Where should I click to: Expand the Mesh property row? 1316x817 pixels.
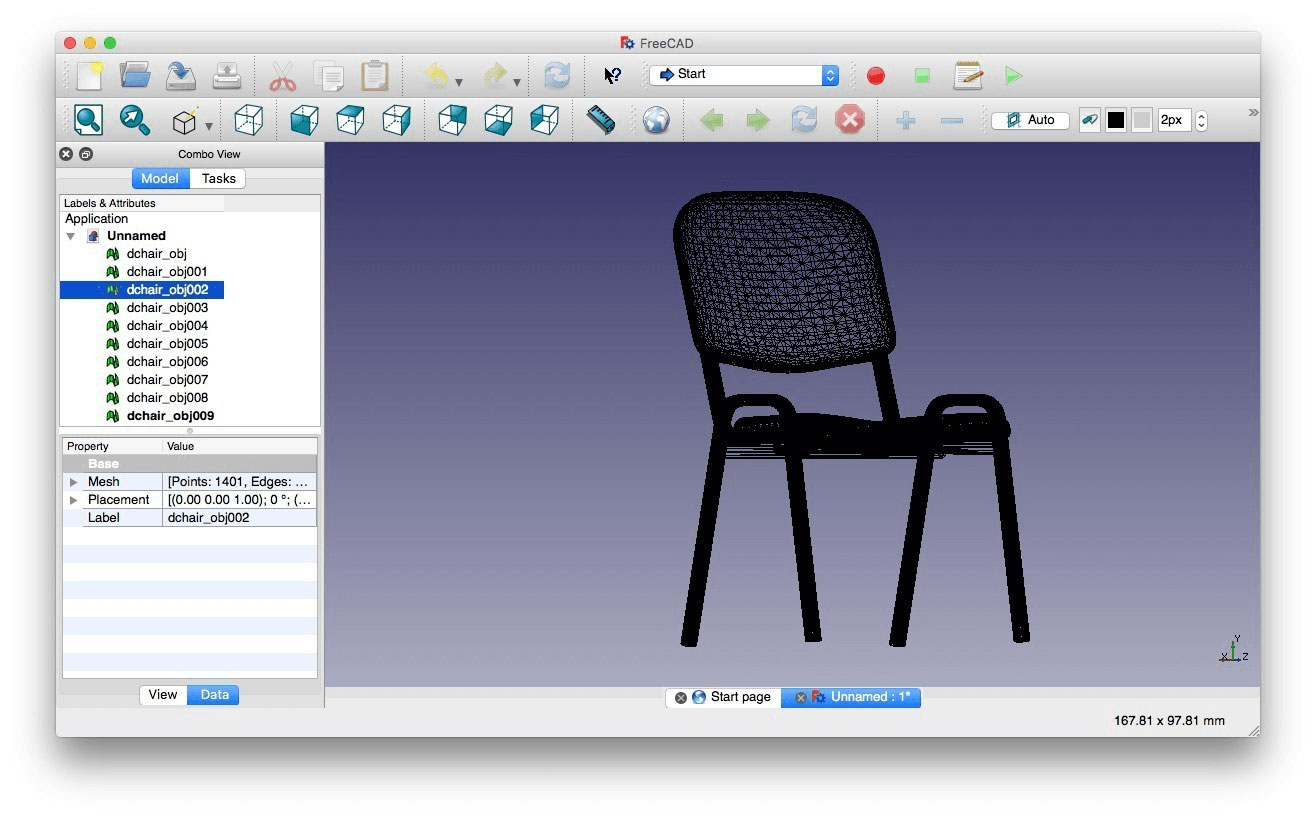[73, 482]
